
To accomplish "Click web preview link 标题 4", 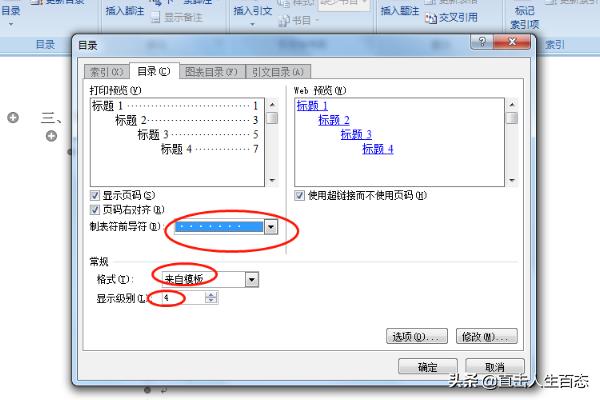I will (x=378, y=149).
